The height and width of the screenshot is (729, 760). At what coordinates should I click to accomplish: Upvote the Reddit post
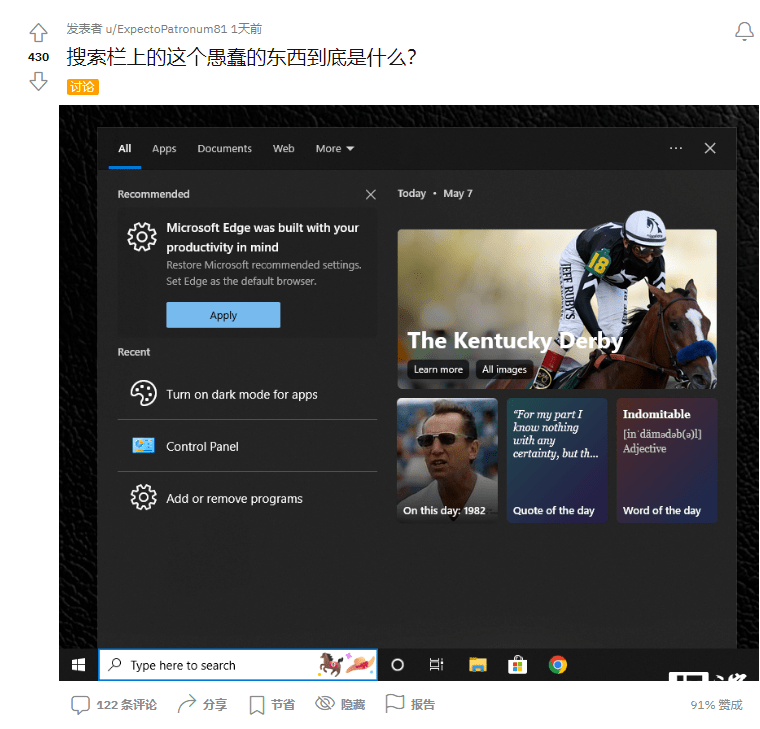point(38,33)
